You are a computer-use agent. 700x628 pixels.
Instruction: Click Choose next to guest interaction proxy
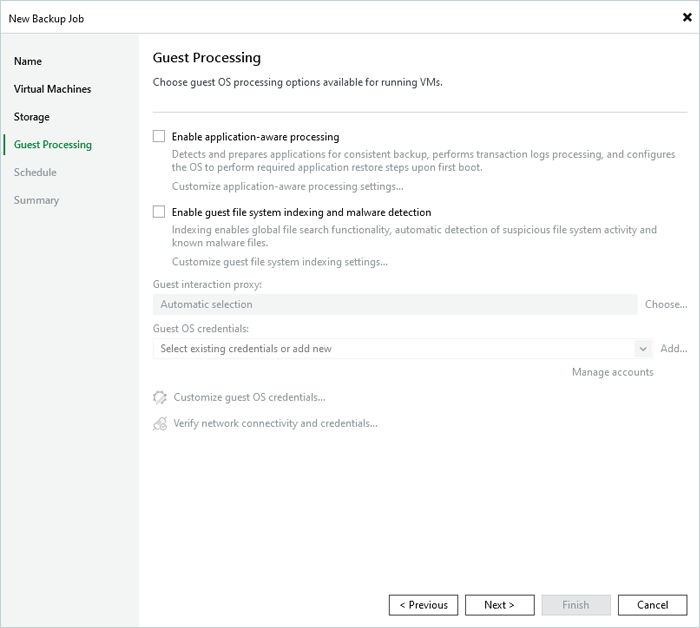pyautogui.click(x=665, y=304)
